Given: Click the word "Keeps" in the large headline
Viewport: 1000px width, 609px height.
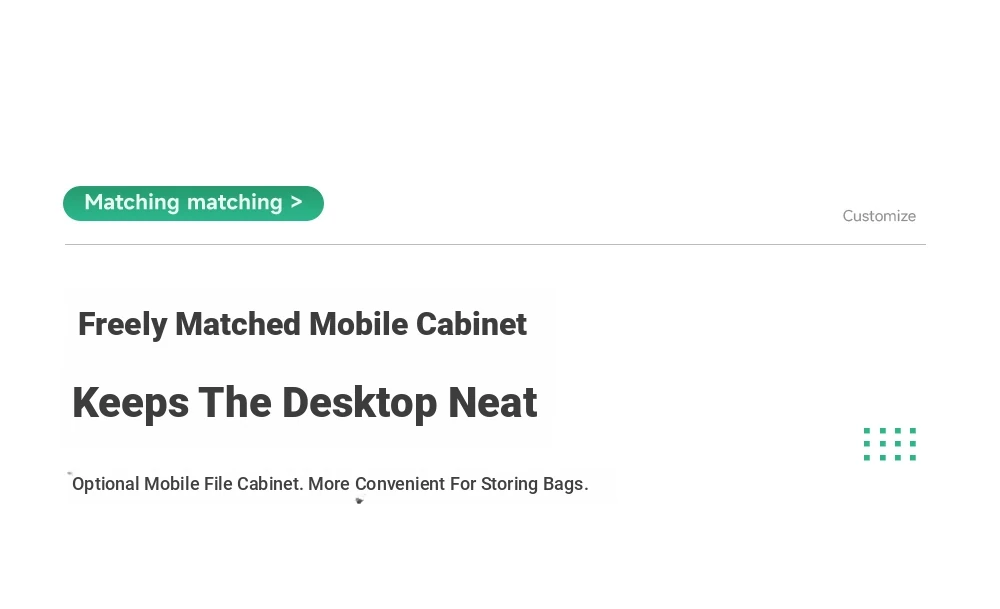Looking at the screenshot, I should point(131,404).
